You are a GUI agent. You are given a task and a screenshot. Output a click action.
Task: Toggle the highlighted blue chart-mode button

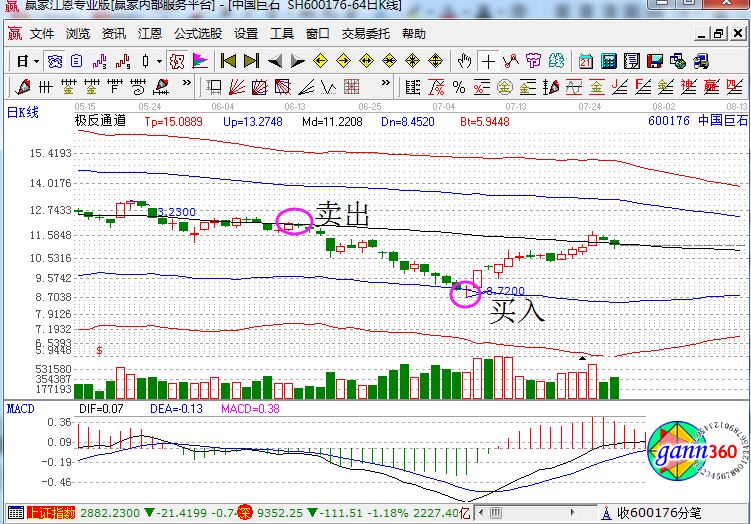(x=56, y=60)
